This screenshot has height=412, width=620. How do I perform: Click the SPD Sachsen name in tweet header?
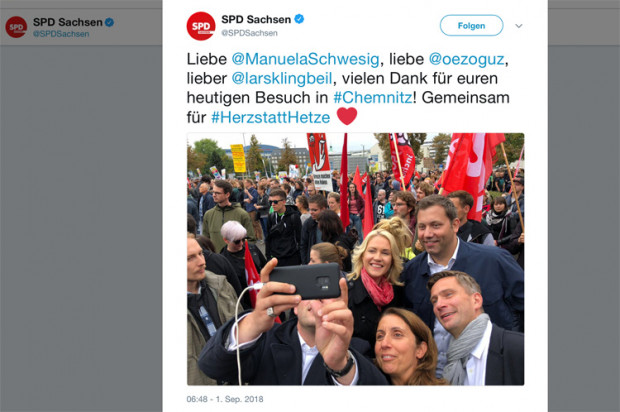coord(256,19)
